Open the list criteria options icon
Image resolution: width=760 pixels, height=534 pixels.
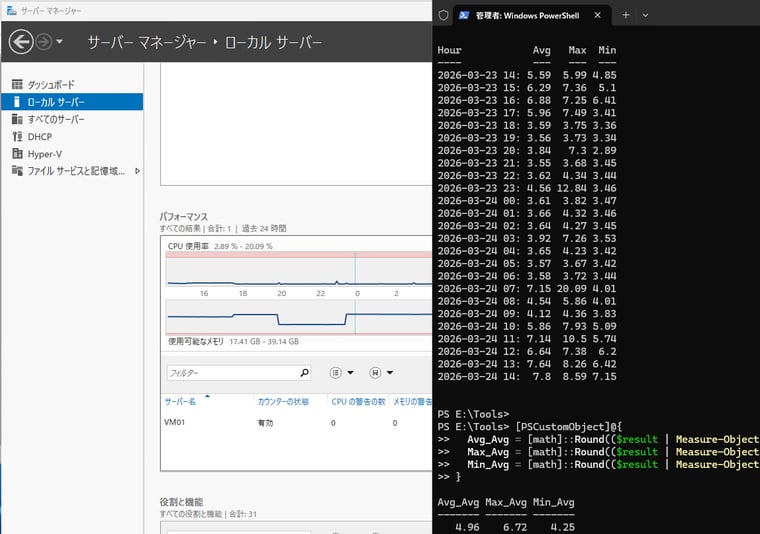335,373
